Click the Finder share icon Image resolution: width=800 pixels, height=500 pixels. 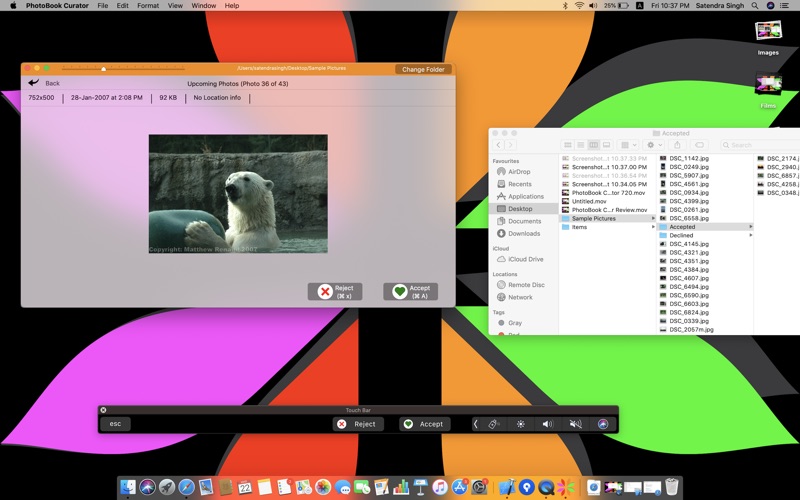[677, 145]
